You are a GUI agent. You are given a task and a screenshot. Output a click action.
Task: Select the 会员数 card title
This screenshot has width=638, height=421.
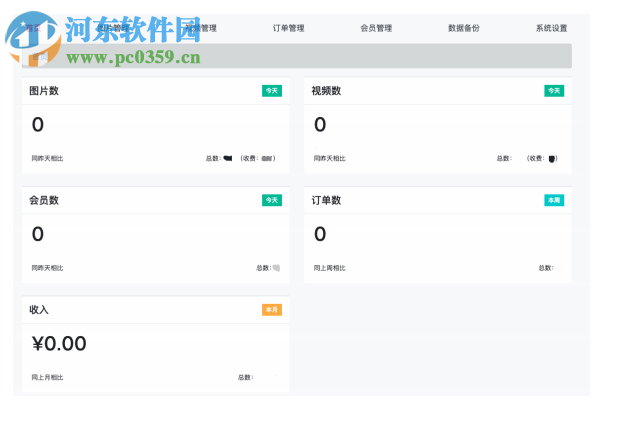point(44,200)
